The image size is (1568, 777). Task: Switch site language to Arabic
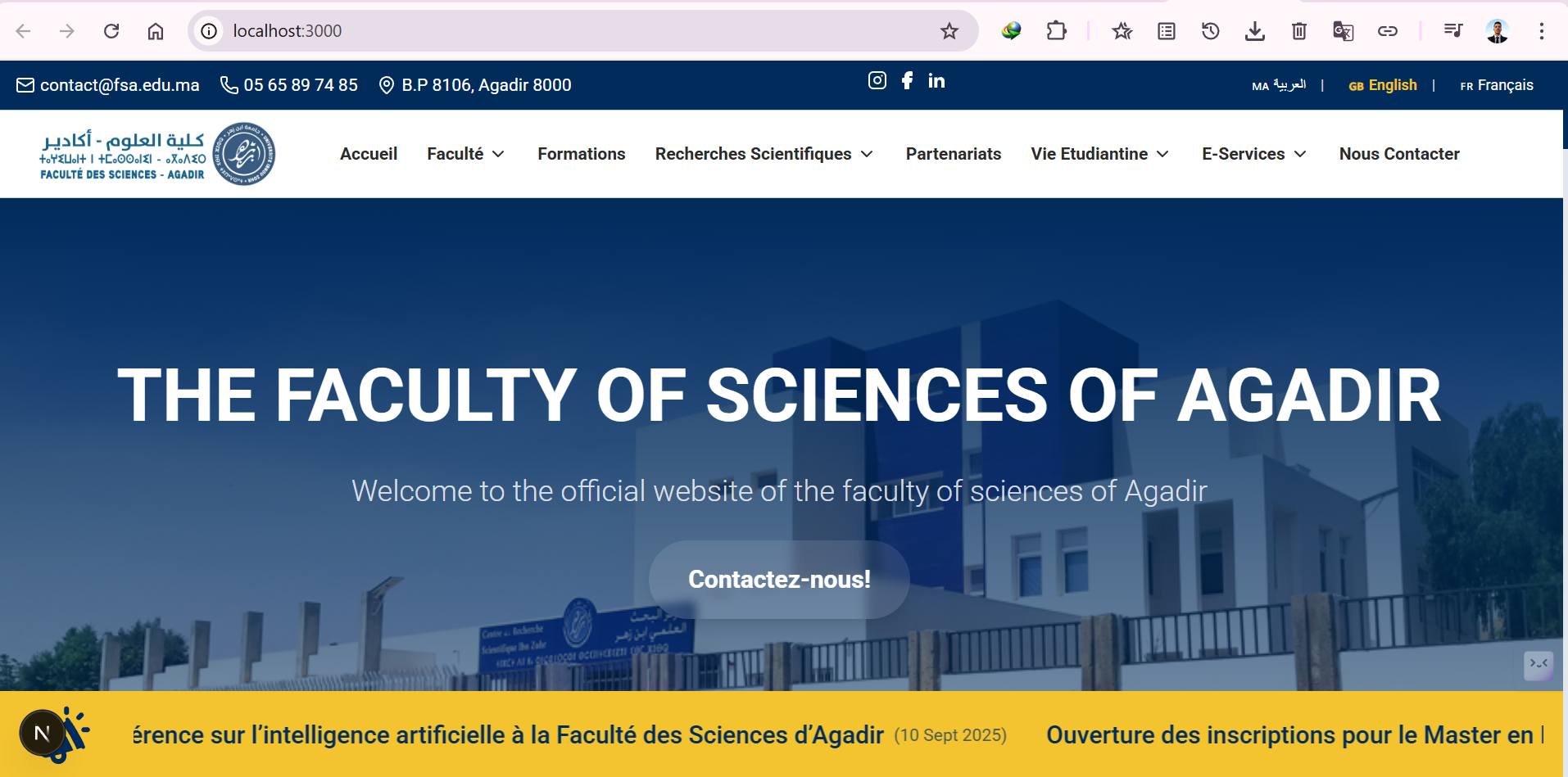click(x=1279, y=85)
